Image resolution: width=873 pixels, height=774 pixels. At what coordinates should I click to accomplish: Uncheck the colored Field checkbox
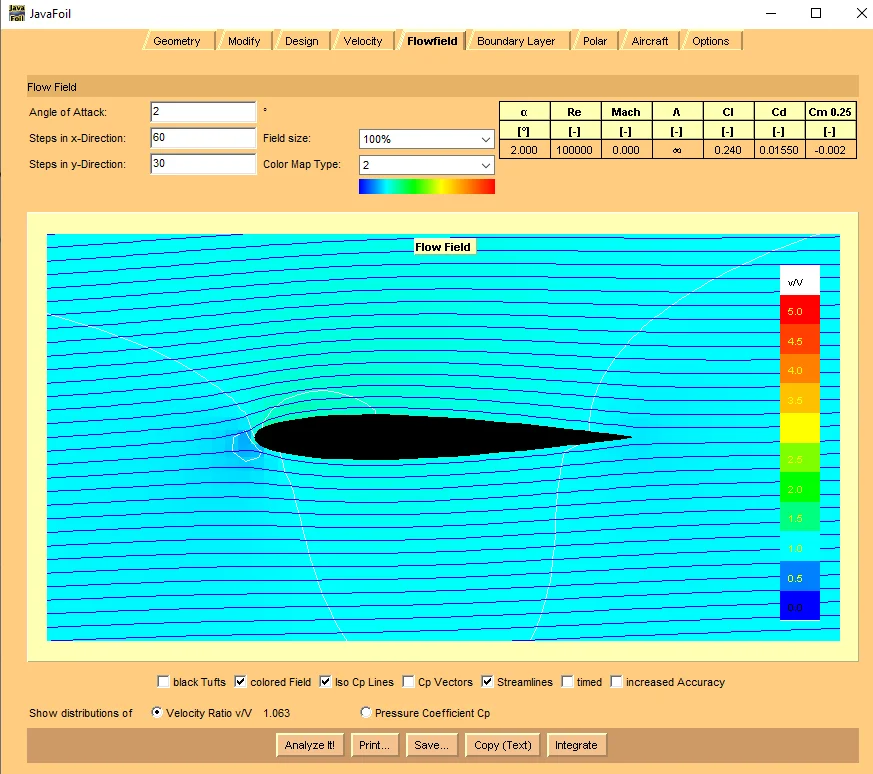coord(241,682)
